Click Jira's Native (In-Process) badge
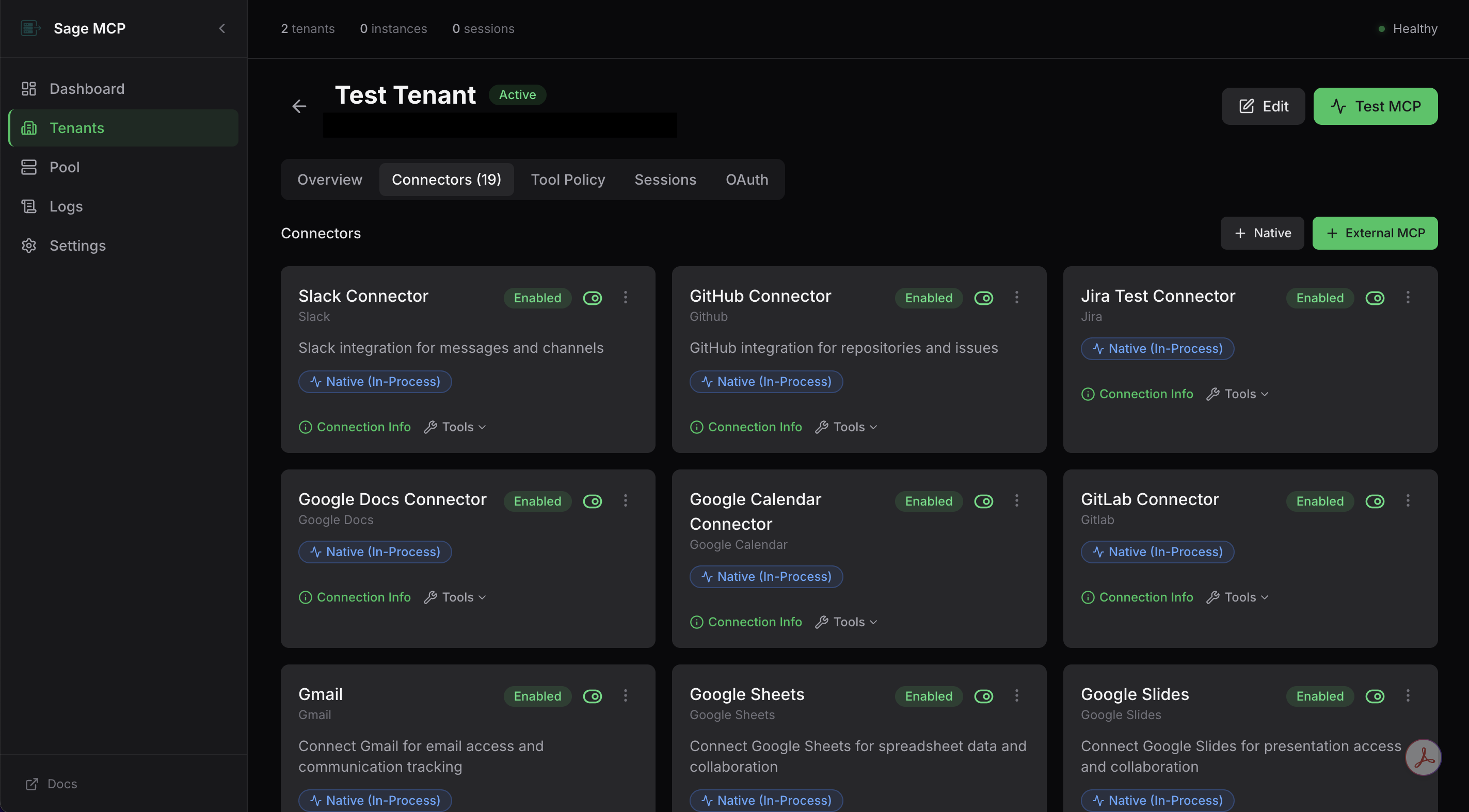Viewport: 1469px width, 812px height. [x=1157, y=349]
